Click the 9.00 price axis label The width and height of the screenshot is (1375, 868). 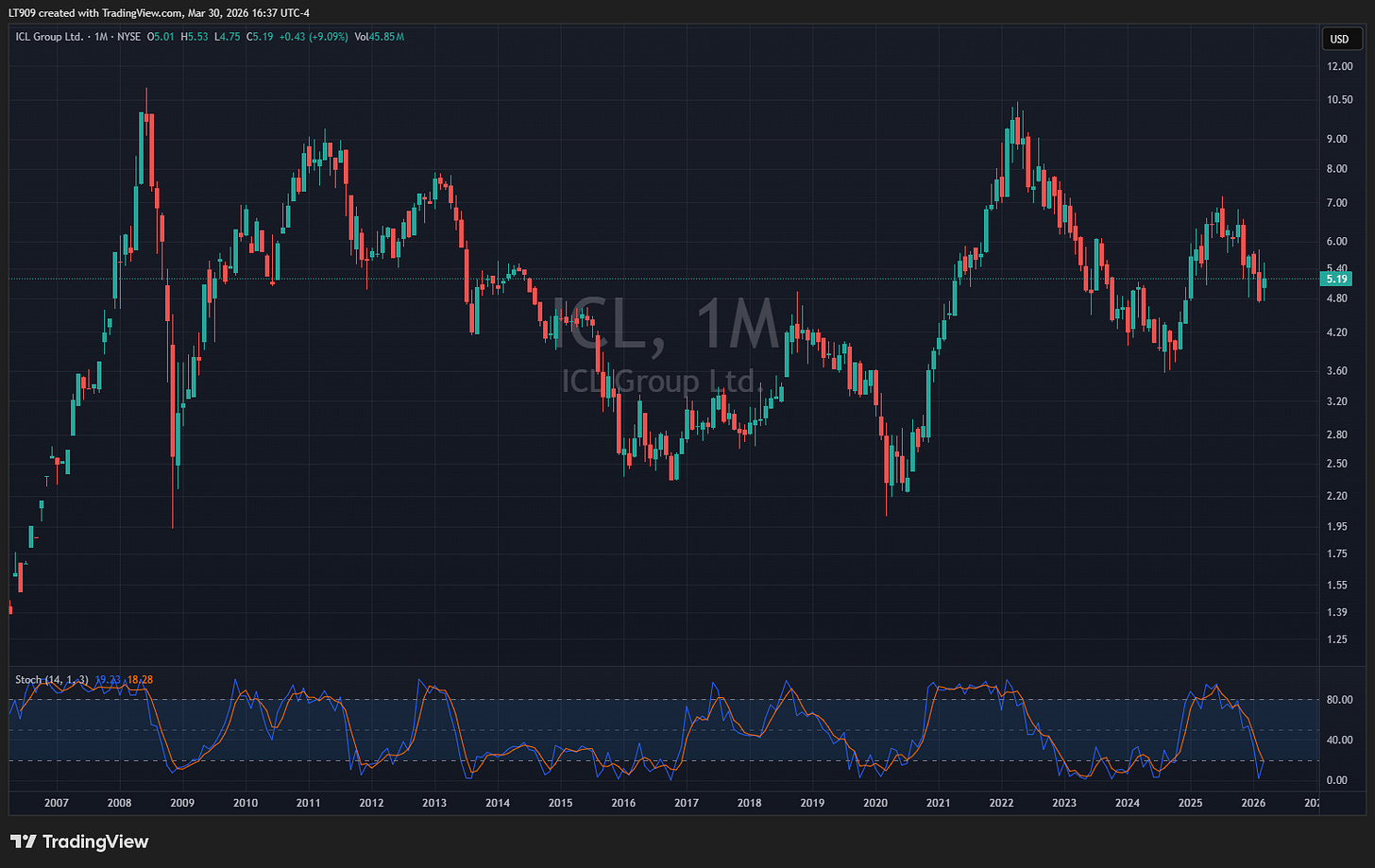1339,139
